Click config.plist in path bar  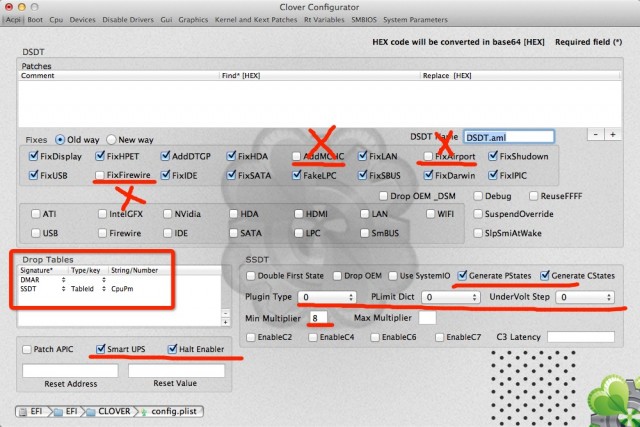coord(169,411)
